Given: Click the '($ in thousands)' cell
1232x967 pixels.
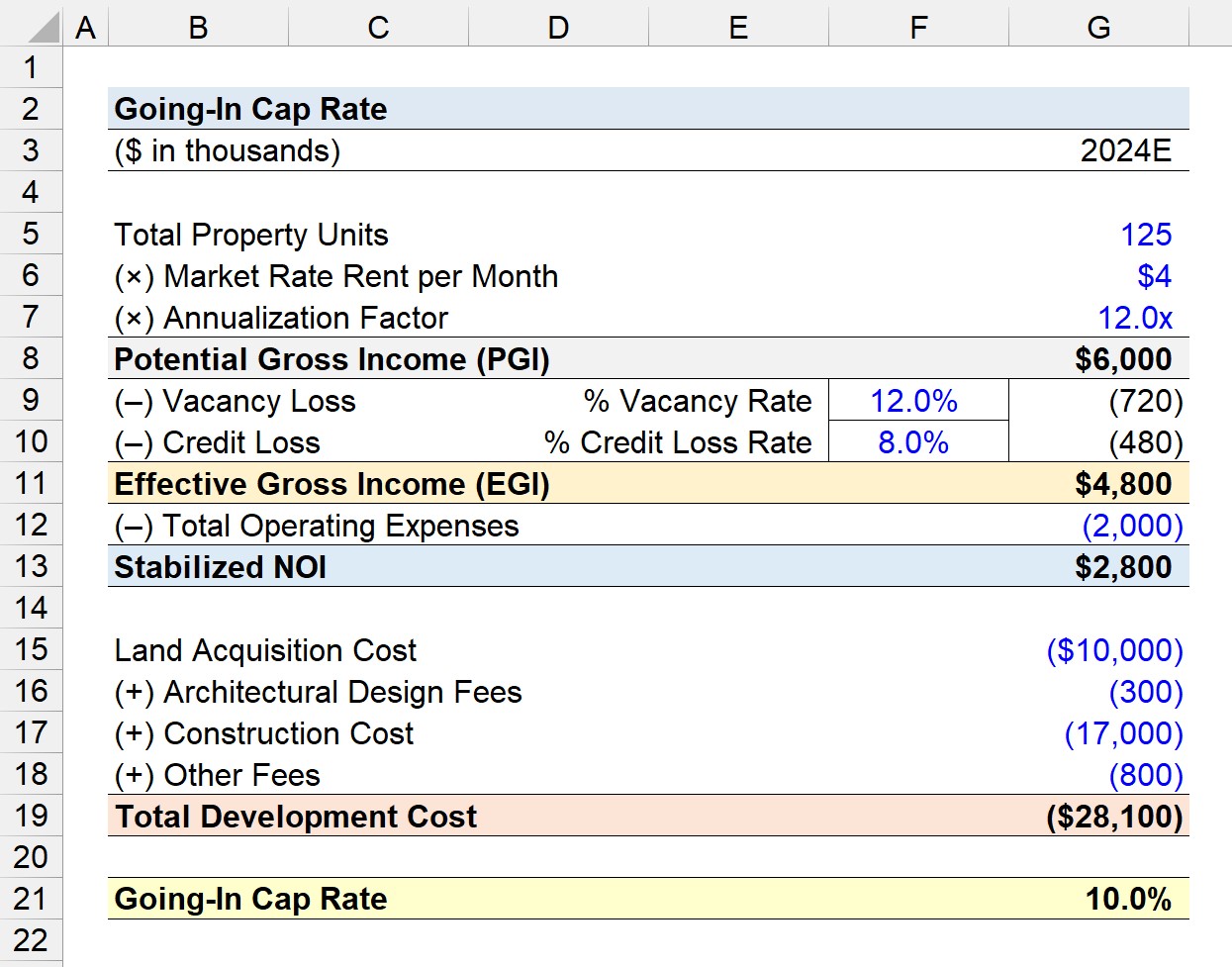Looking at the screenshot, I should (228, 150).
